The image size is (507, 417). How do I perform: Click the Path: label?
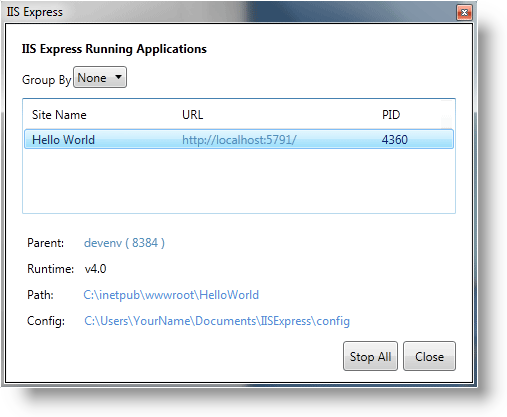(40, 295)
